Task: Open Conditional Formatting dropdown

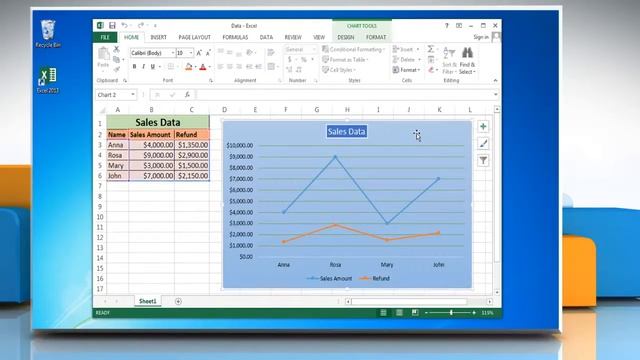Action: pyautogui.click(x=353, y=49)
